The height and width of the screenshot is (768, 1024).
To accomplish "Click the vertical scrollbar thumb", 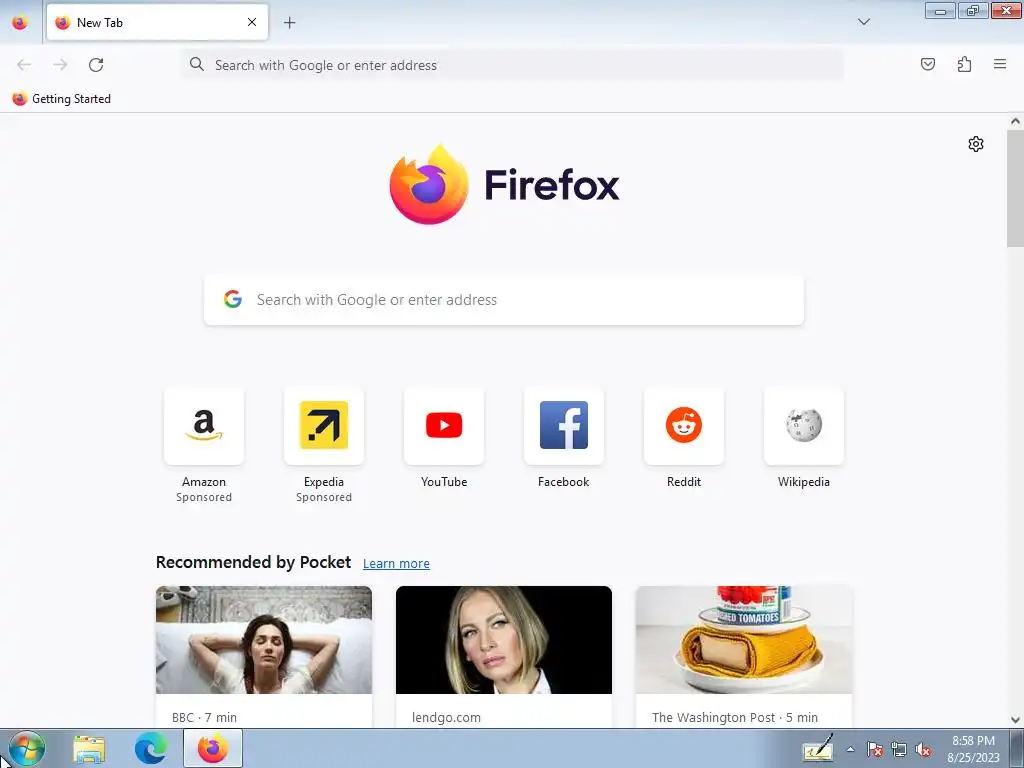I will tap(1015, 188).
